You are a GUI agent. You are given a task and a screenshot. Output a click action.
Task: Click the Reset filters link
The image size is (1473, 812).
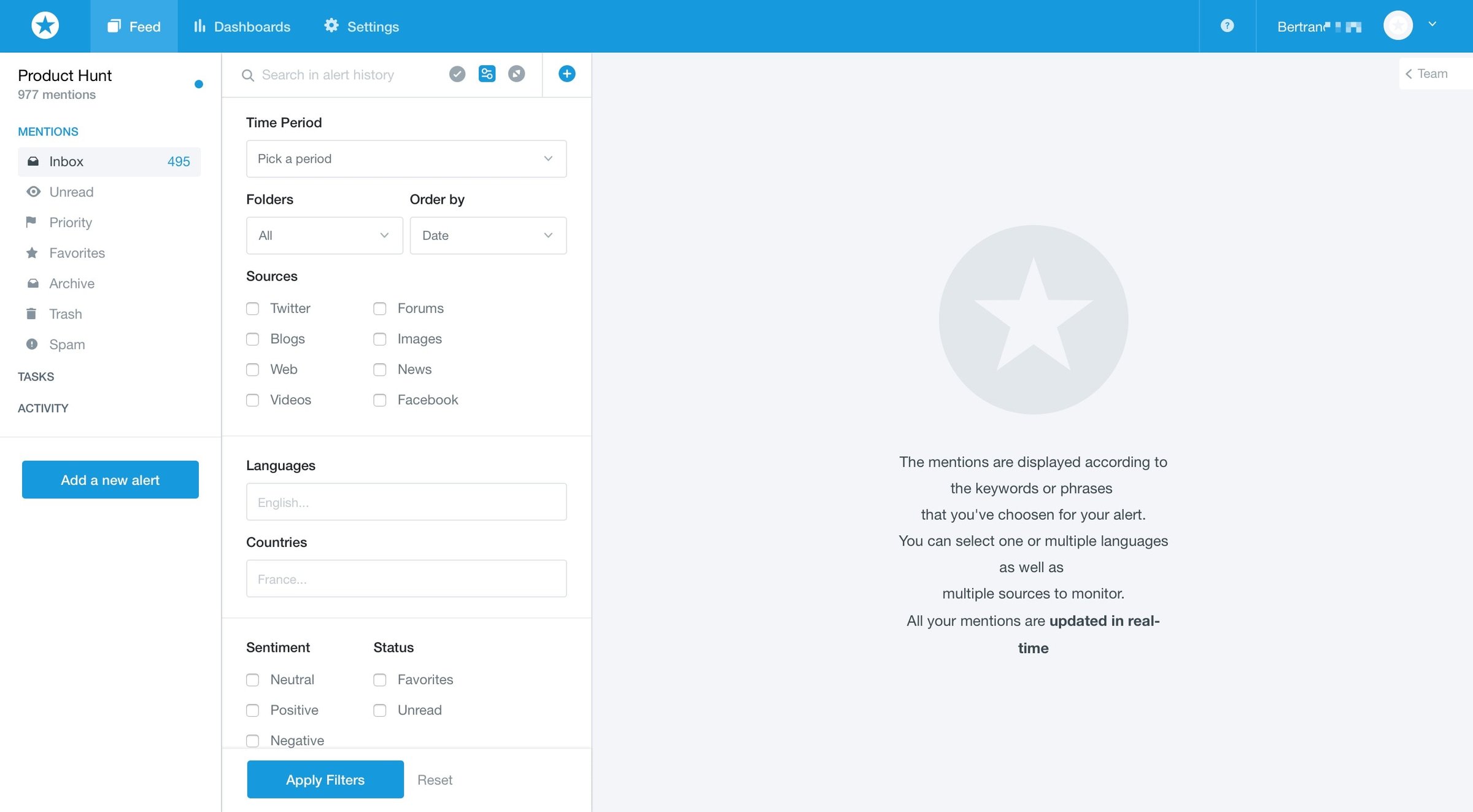435,780
